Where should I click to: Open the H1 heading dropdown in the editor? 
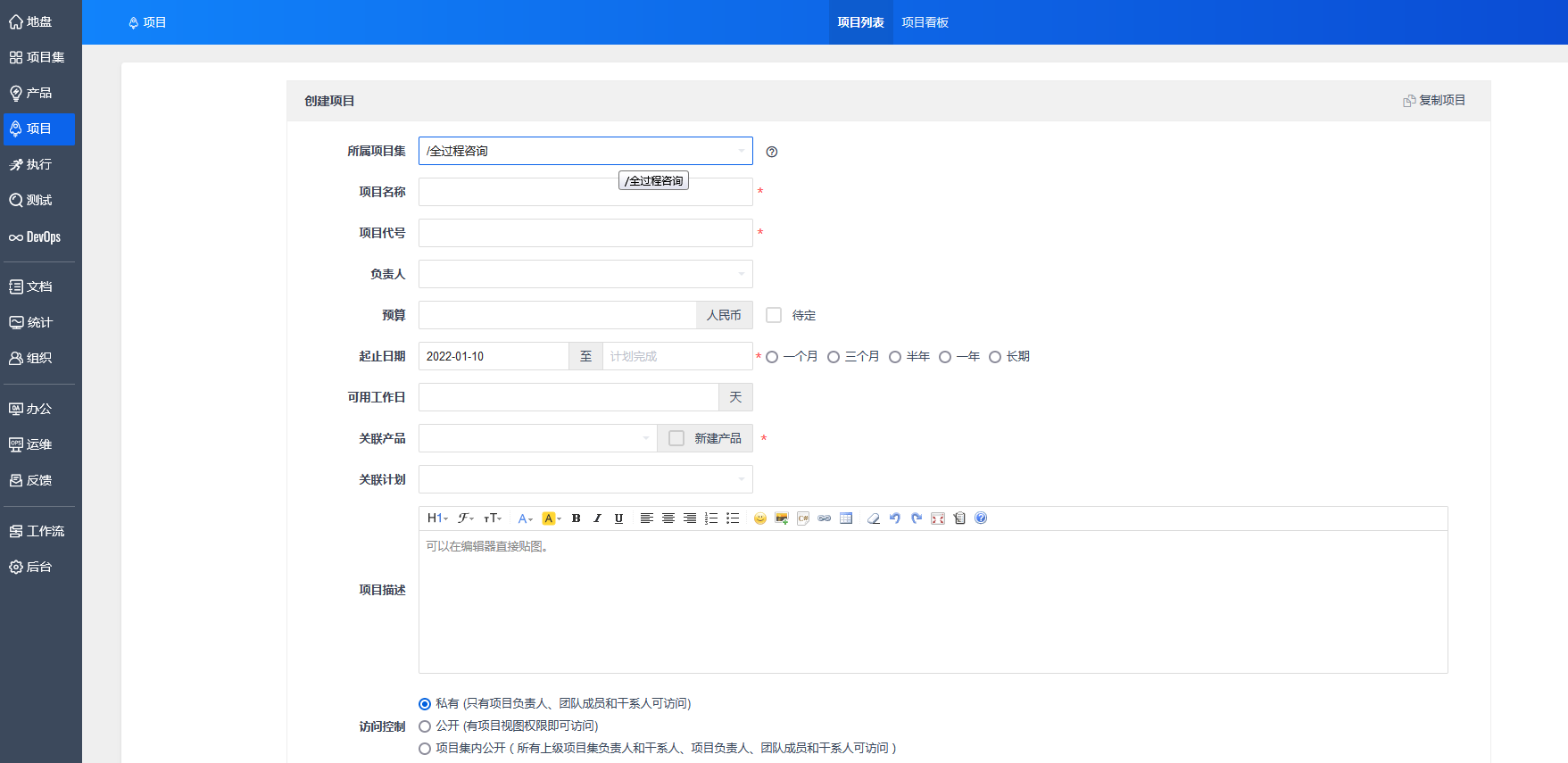pyautogui.click(x=437, y=518)
